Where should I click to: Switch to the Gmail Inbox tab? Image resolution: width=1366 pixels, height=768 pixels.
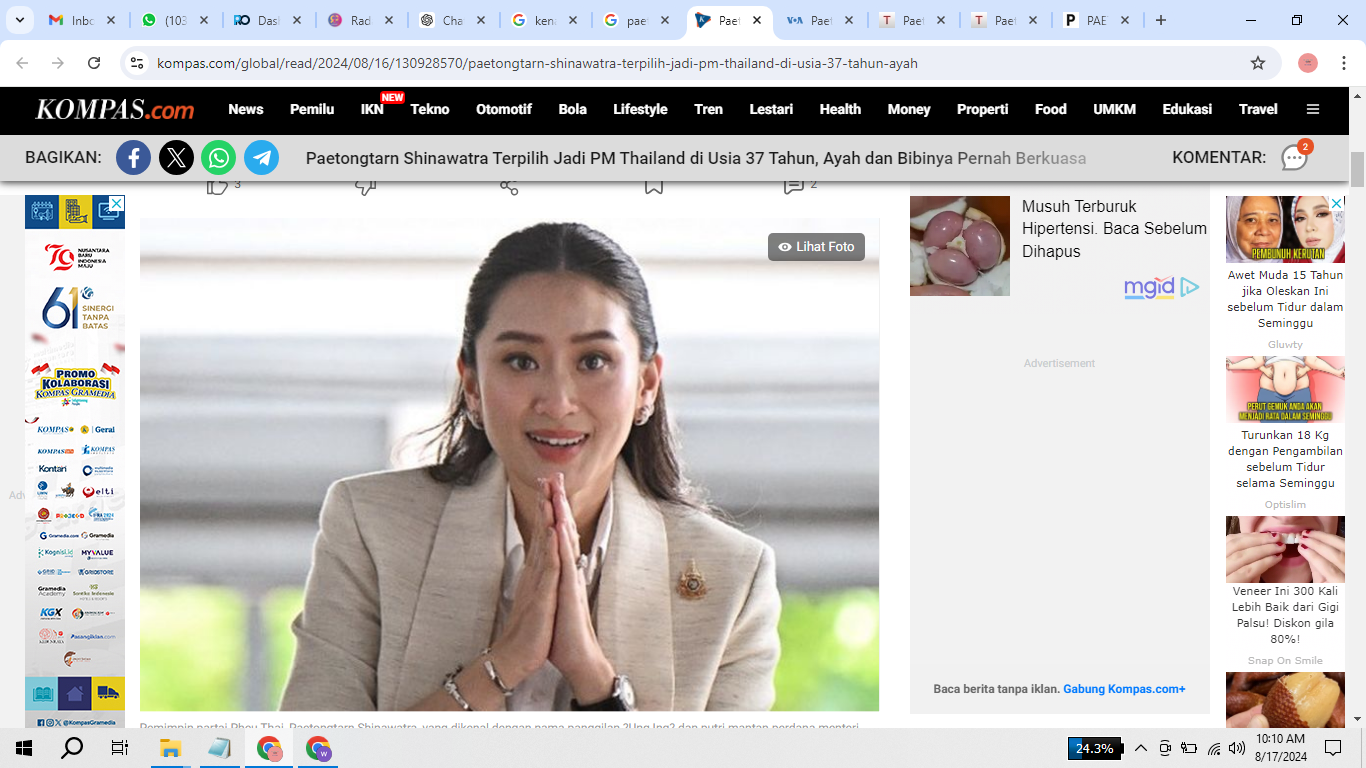(x=82, y=20)
